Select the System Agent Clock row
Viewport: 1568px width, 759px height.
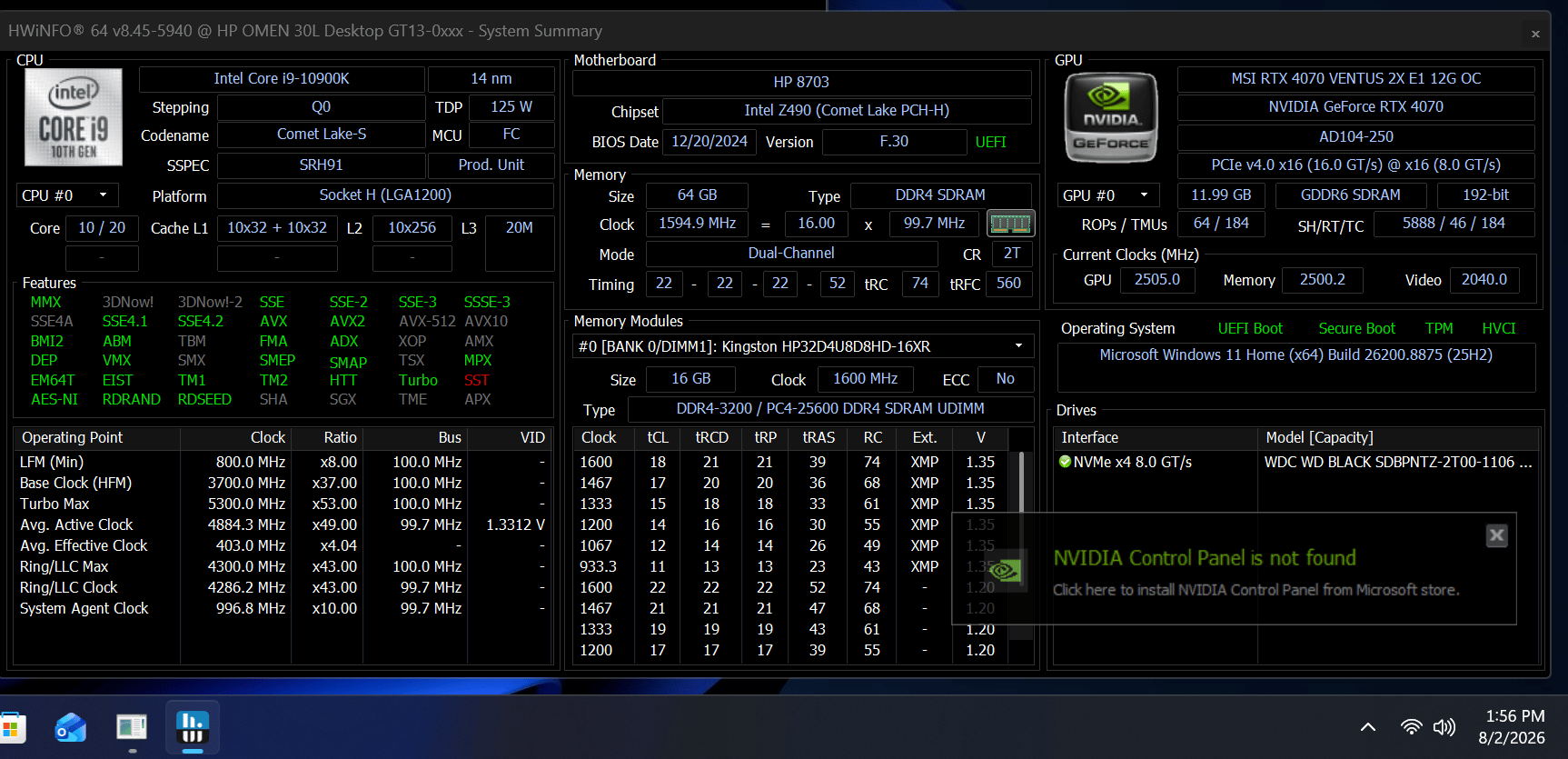(x=283, y=608)
